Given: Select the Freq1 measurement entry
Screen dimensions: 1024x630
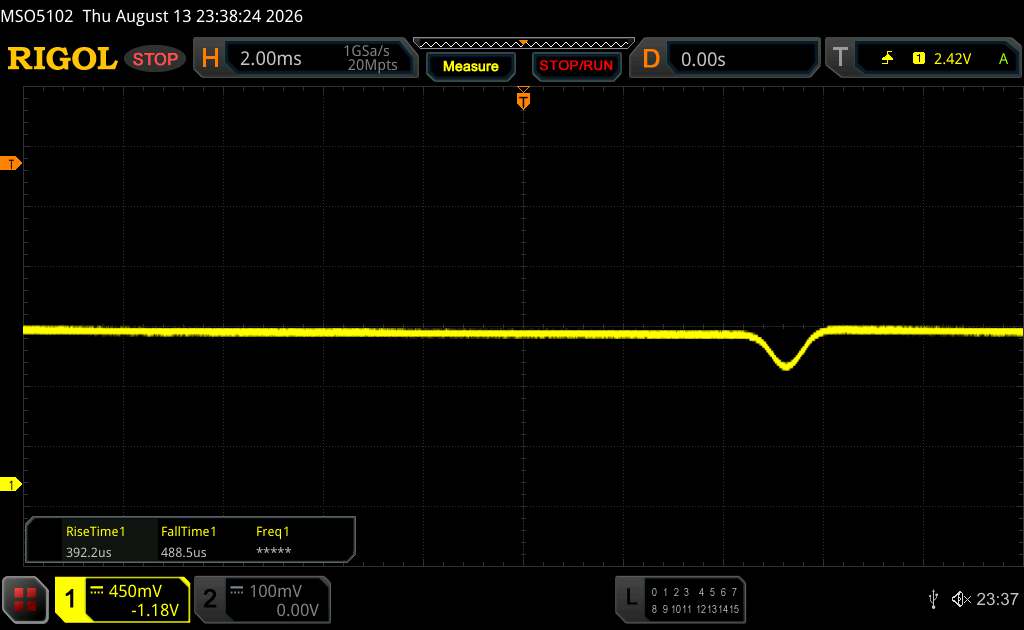Looking at the screenshot, I should pyautogui.click(x=273, y=541).
